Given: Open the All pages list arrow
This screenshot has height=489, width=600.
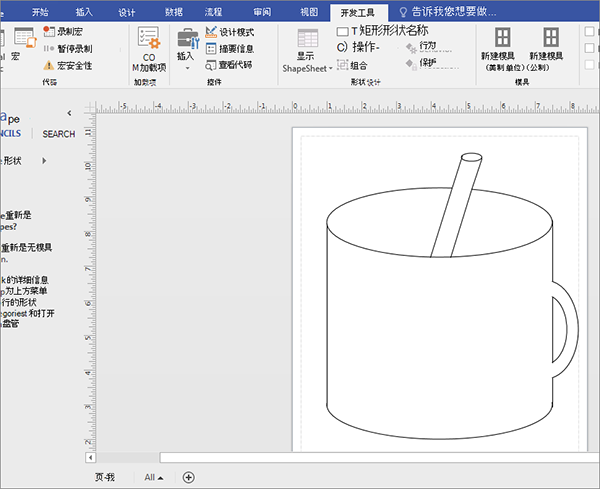Looking at the screenshot, I should (161, 478).
